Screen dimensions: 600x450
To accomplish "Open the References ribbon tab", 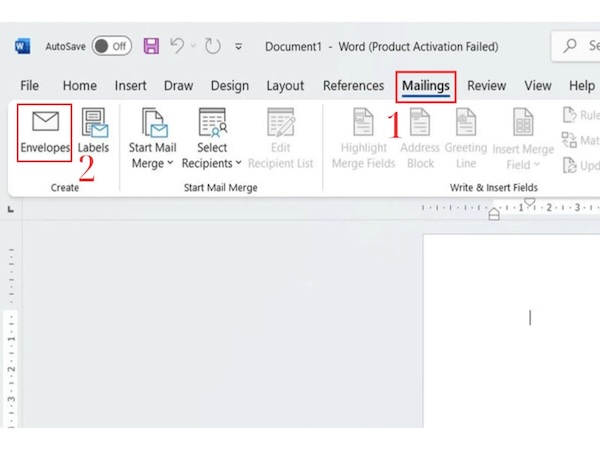I will click(x=353, y=86).
